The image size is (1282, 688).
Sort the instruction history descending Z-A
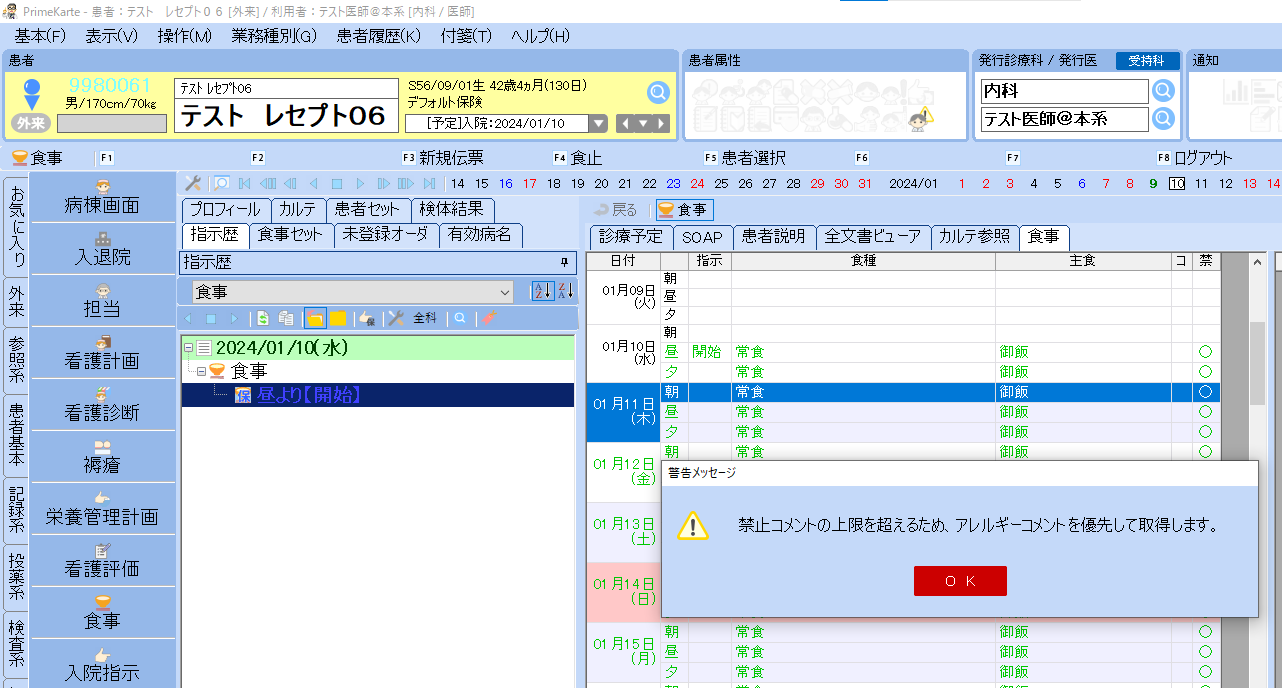tap(565, 291)
